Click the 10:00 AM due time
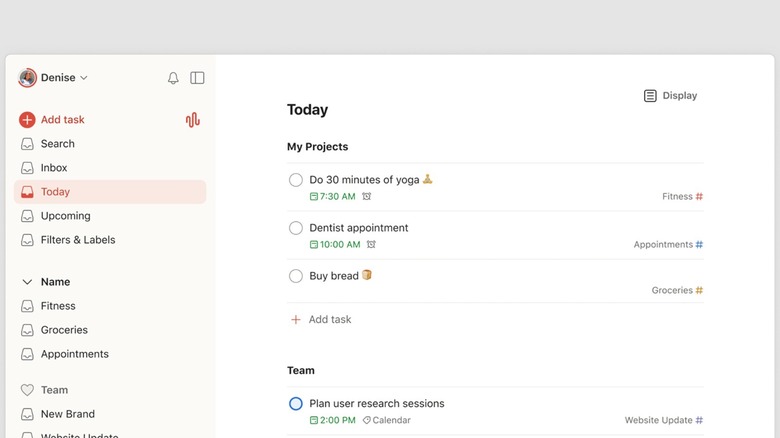Image resolution: width=780 pixels, height=438 pixels. [335, 244]
